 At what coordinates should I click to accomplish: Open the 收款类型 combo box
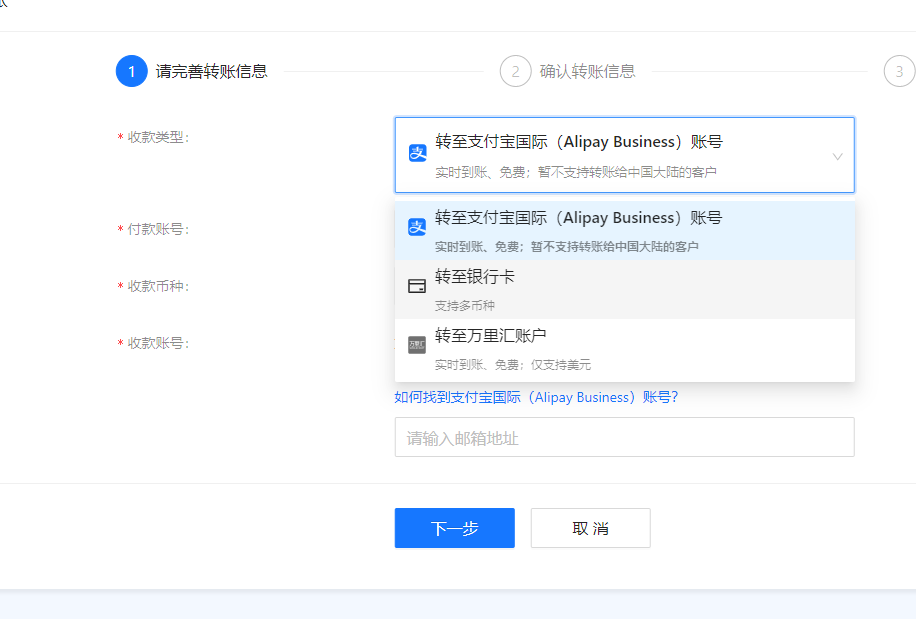[x=624, y=155]
